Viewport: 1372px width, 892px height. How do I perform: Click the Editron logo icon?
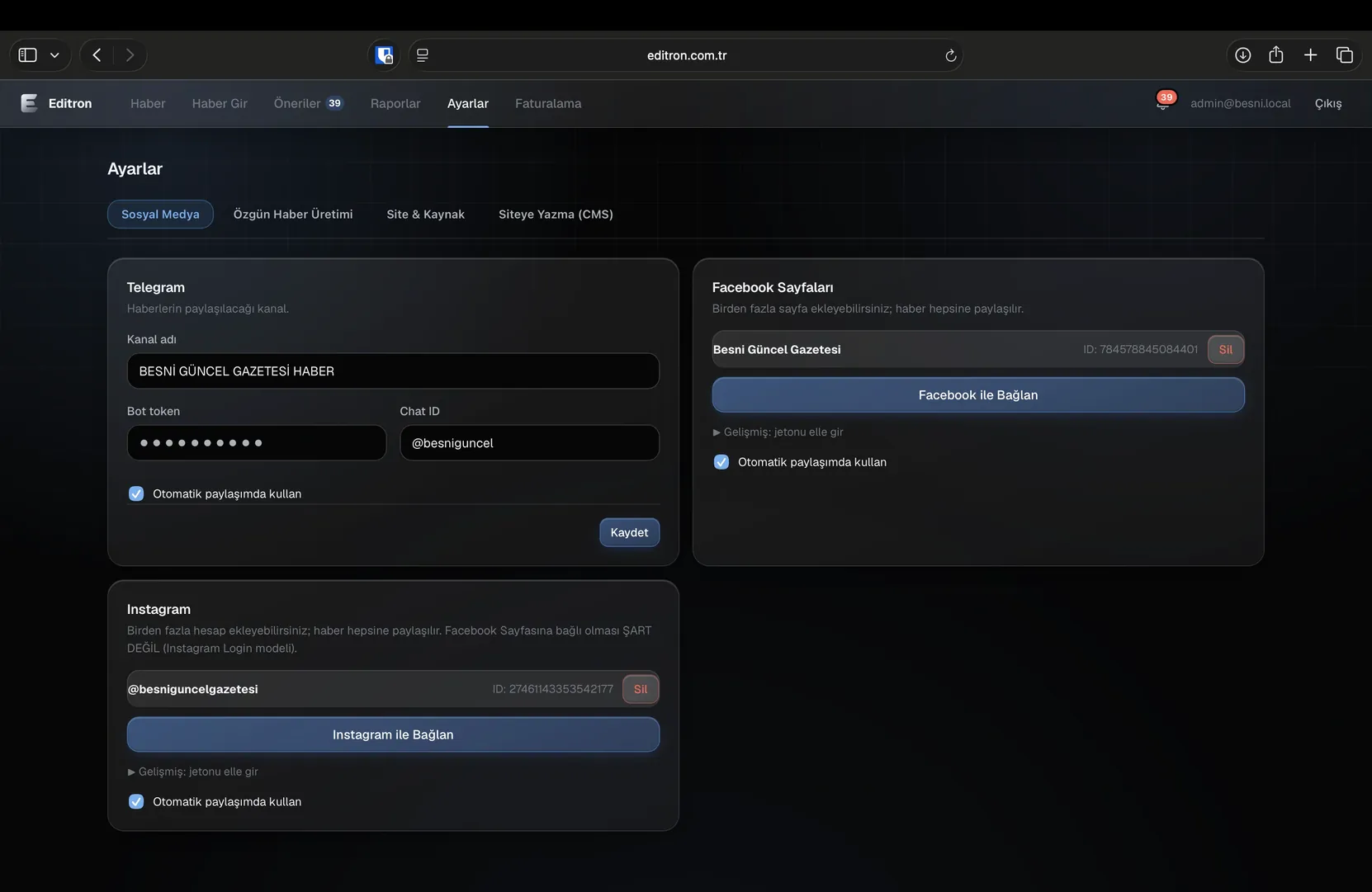click(29, 103)
